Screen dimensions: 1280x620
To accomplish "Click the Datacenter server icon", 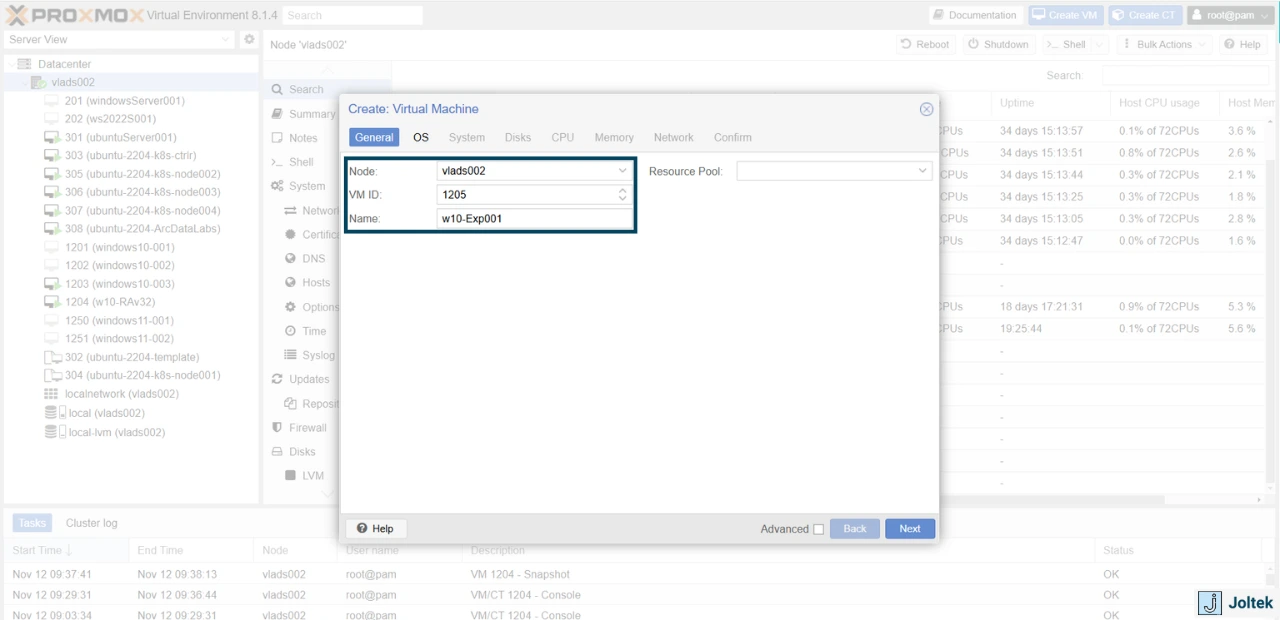I will pos(25,64).
